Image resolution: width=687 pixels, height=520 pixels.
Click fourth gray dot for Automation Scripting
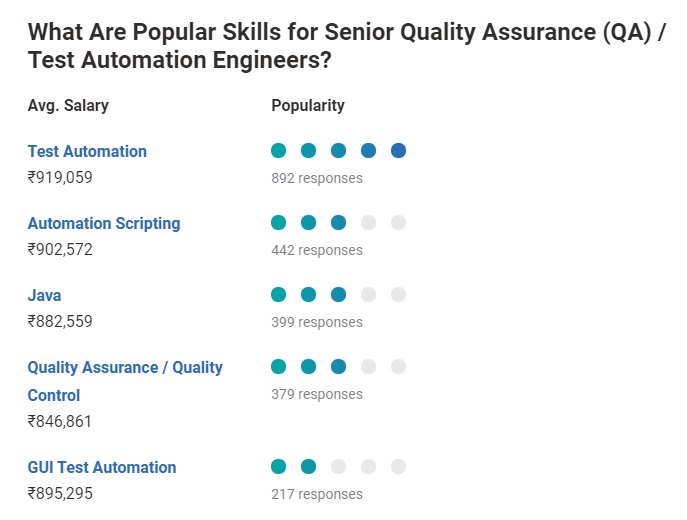[368, 223]
